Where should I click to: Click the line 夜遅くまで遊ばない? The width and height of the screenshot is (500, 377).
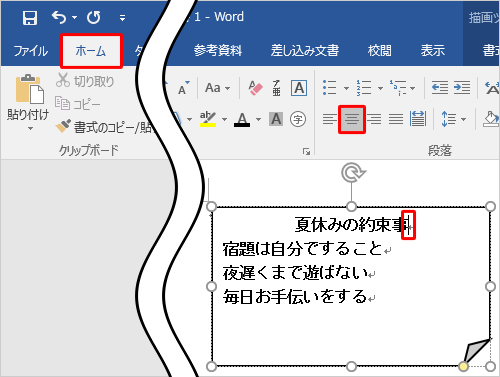click(295, 273)
